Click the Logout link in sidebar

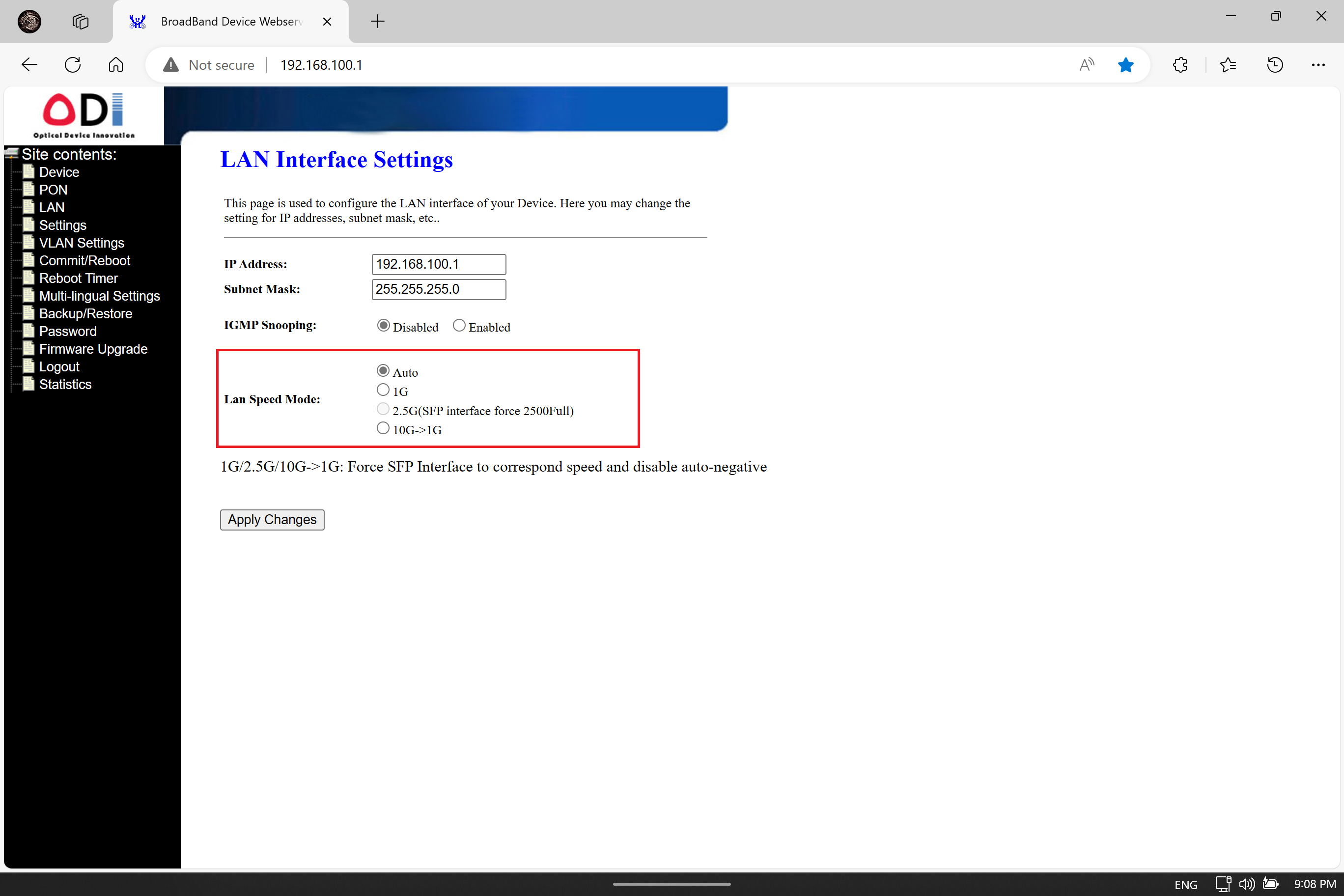59,367
